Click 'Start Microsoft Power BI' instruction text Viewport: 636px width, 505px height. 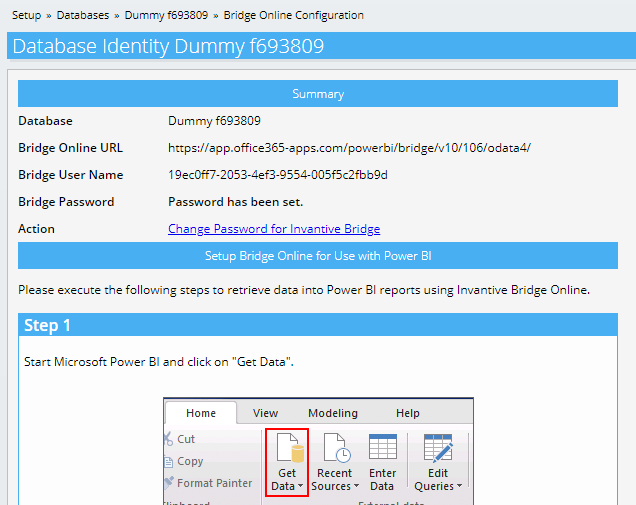(x=159, y=362)
